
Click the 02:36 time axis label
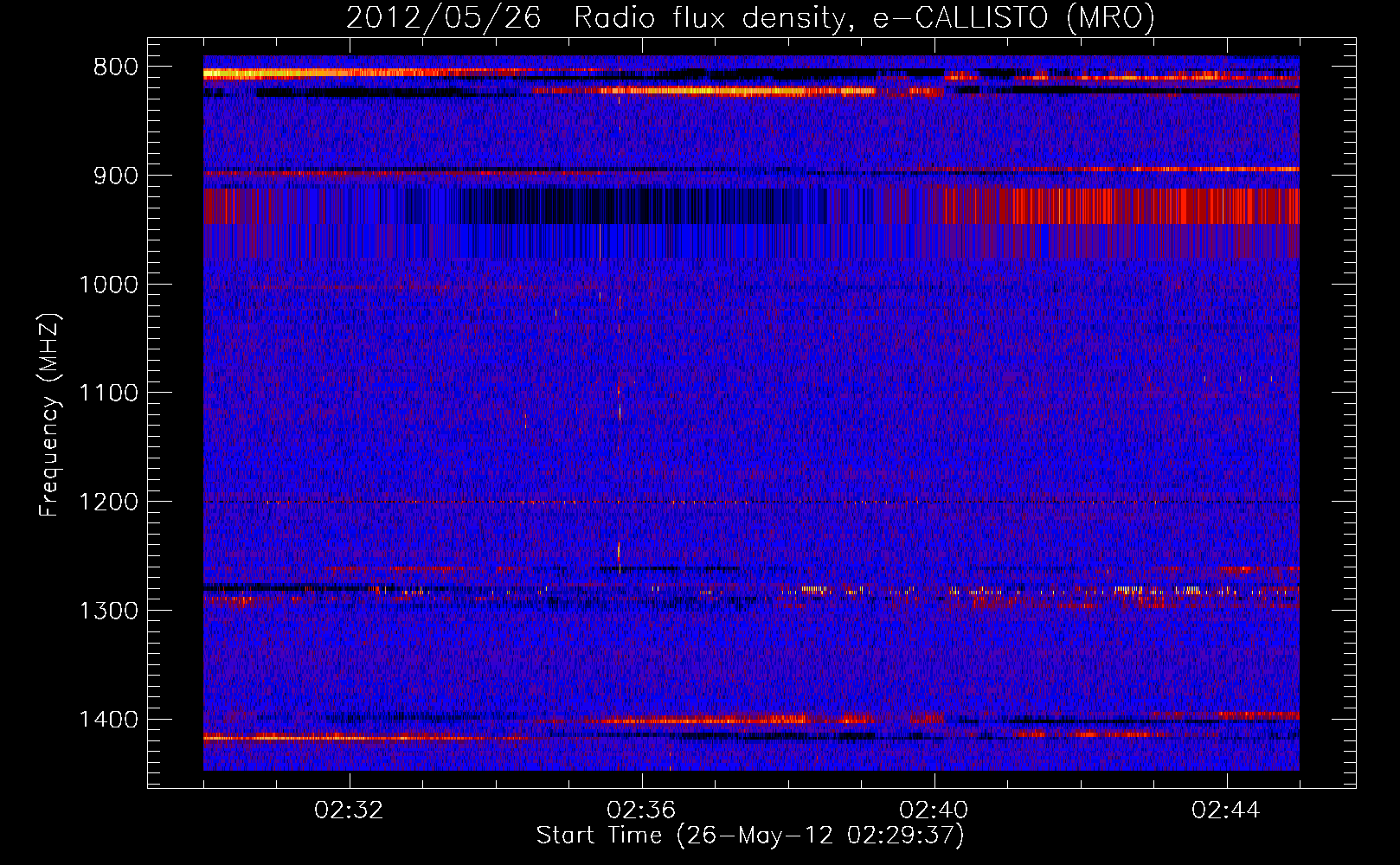pyautogui.click(x=642, y=811)
